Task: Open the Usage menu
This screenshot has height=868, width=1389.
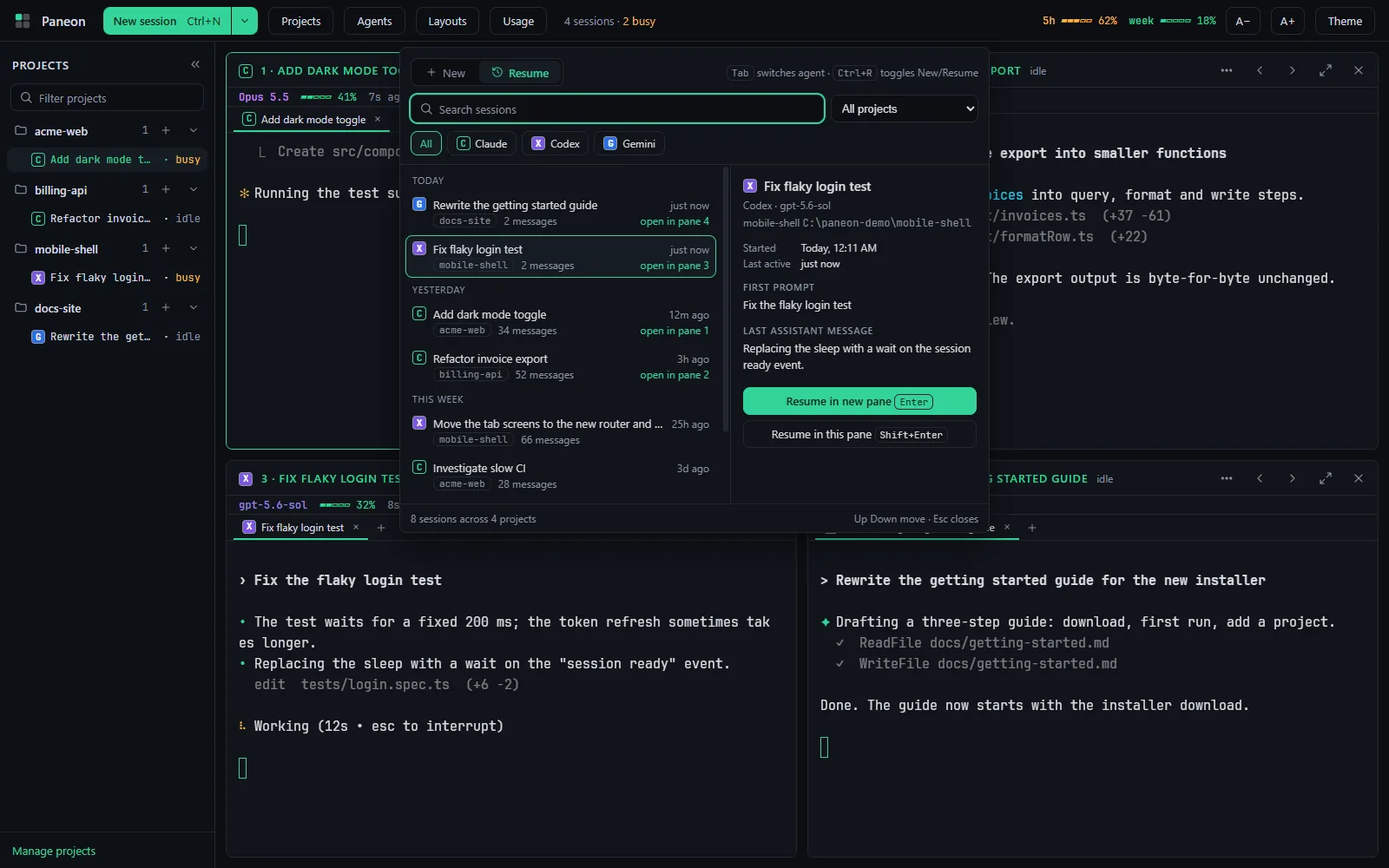Action: coord(518,21)
